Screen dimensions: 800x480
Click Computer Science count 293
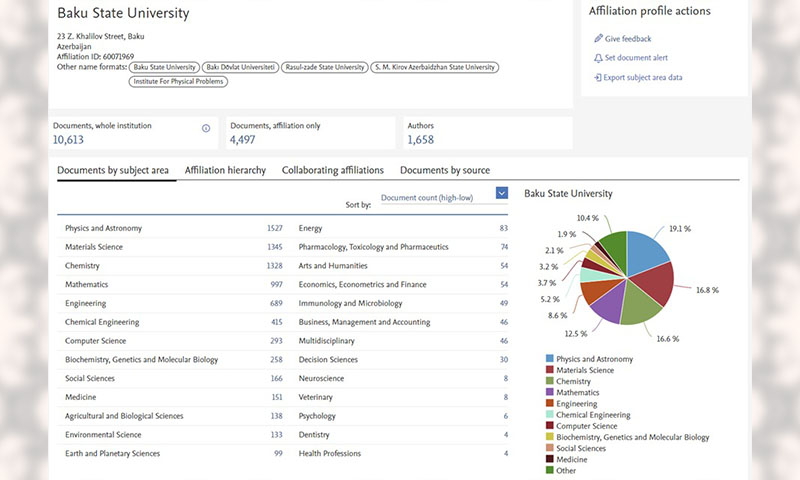pyautogui.click(x=277, y=341)
